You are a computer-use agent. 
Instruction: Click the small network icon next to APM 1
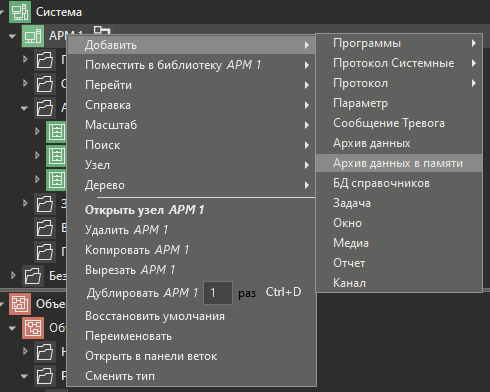click(102, 30)
